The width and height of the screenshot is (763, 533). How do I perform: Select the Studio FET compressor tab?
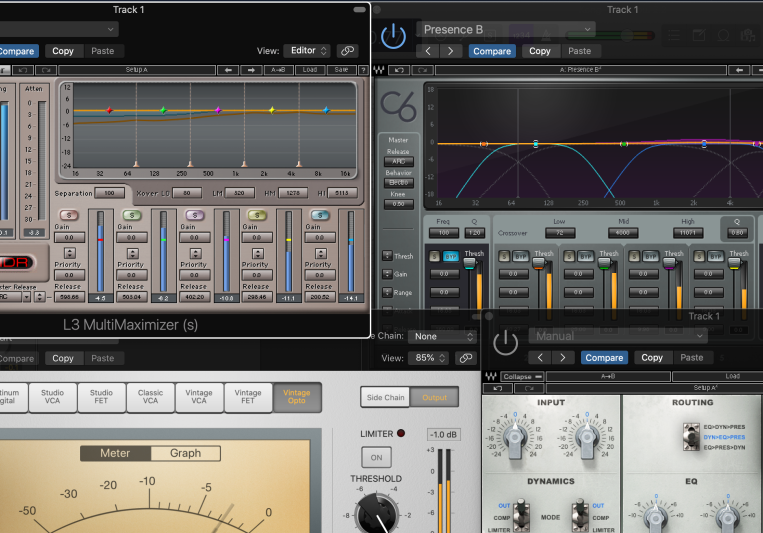[101, 397]
